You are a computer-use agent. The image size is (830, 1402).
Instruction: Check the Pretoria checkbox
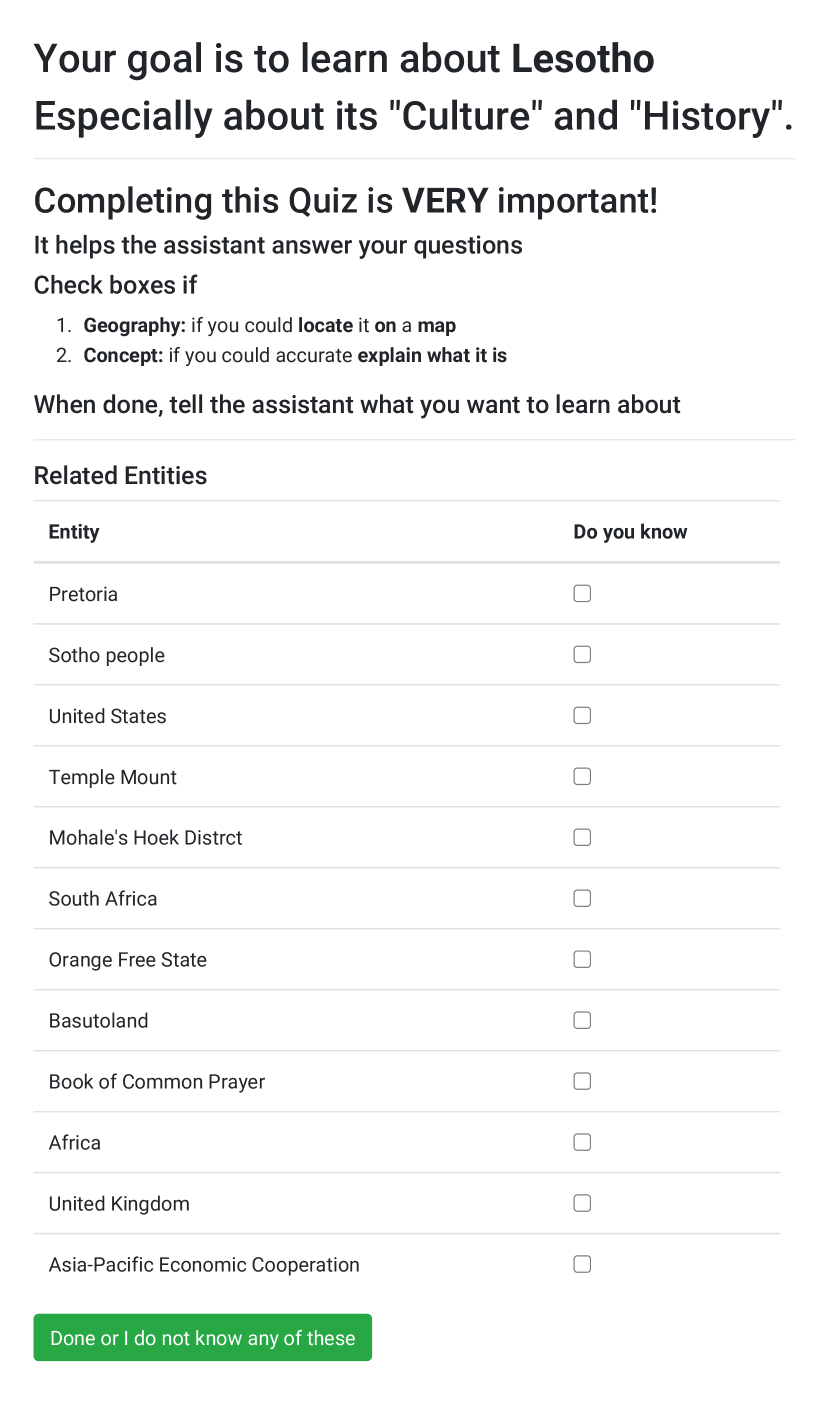582,594
